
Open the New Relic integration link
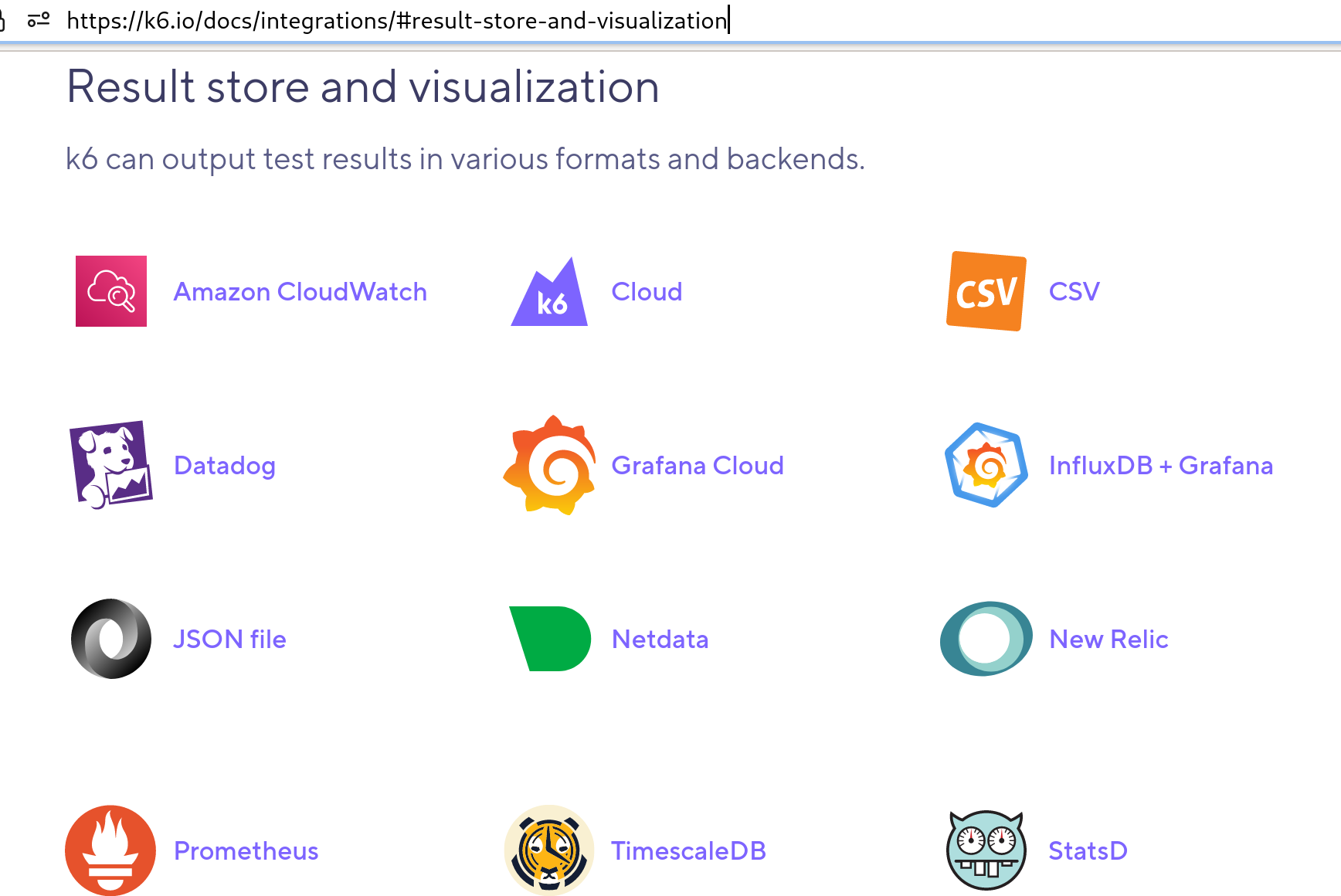coord(1108,639)
